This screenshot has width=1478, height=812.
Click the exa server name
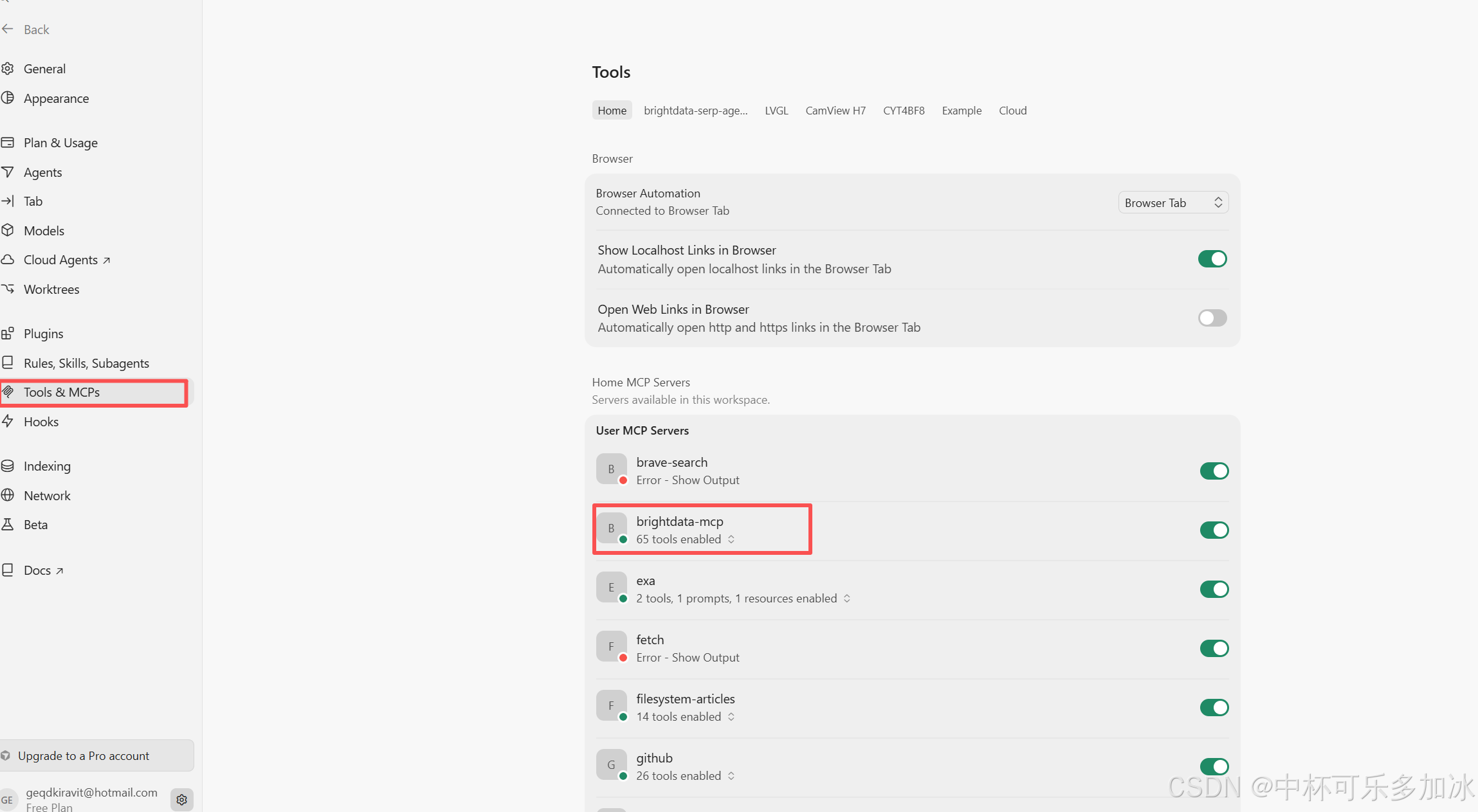pos(646,581)
